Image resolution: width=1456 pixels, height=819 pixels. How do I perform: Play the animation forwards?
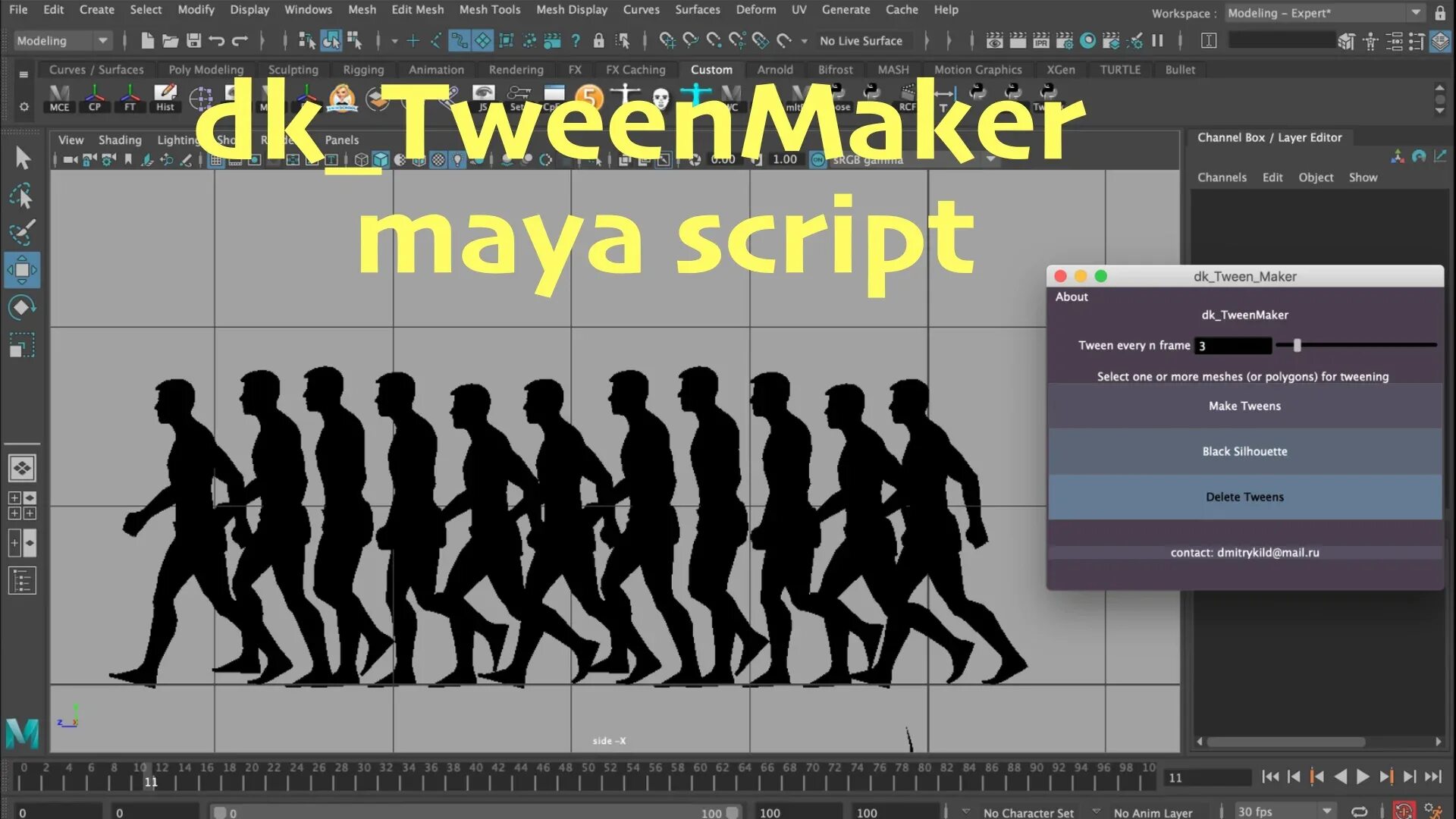click(1363, 777)
